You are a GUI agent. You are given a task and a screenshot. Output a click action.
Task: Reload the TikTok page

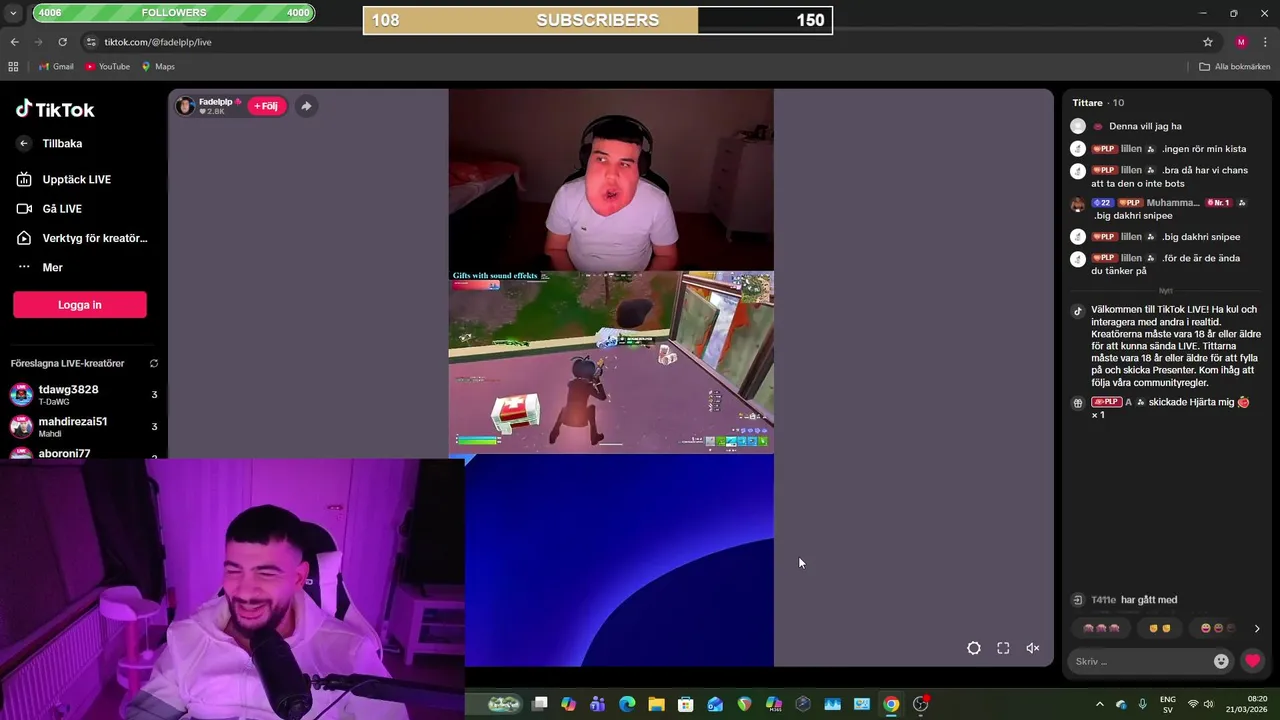pos(62,42)
